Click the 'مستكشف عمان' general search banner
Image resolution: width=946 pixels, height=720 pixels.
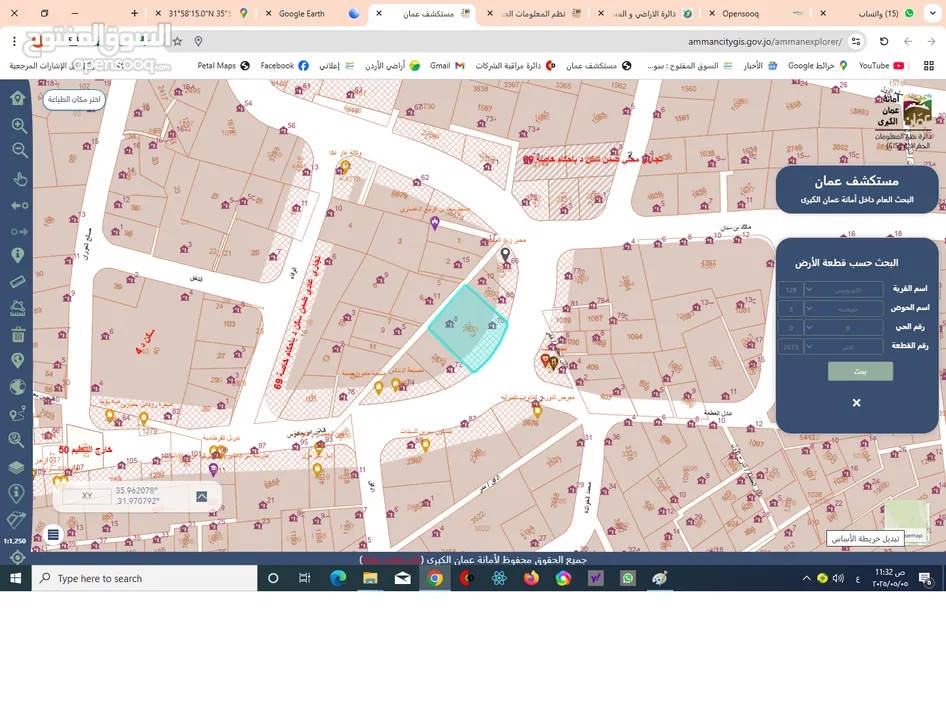point(857,189)
